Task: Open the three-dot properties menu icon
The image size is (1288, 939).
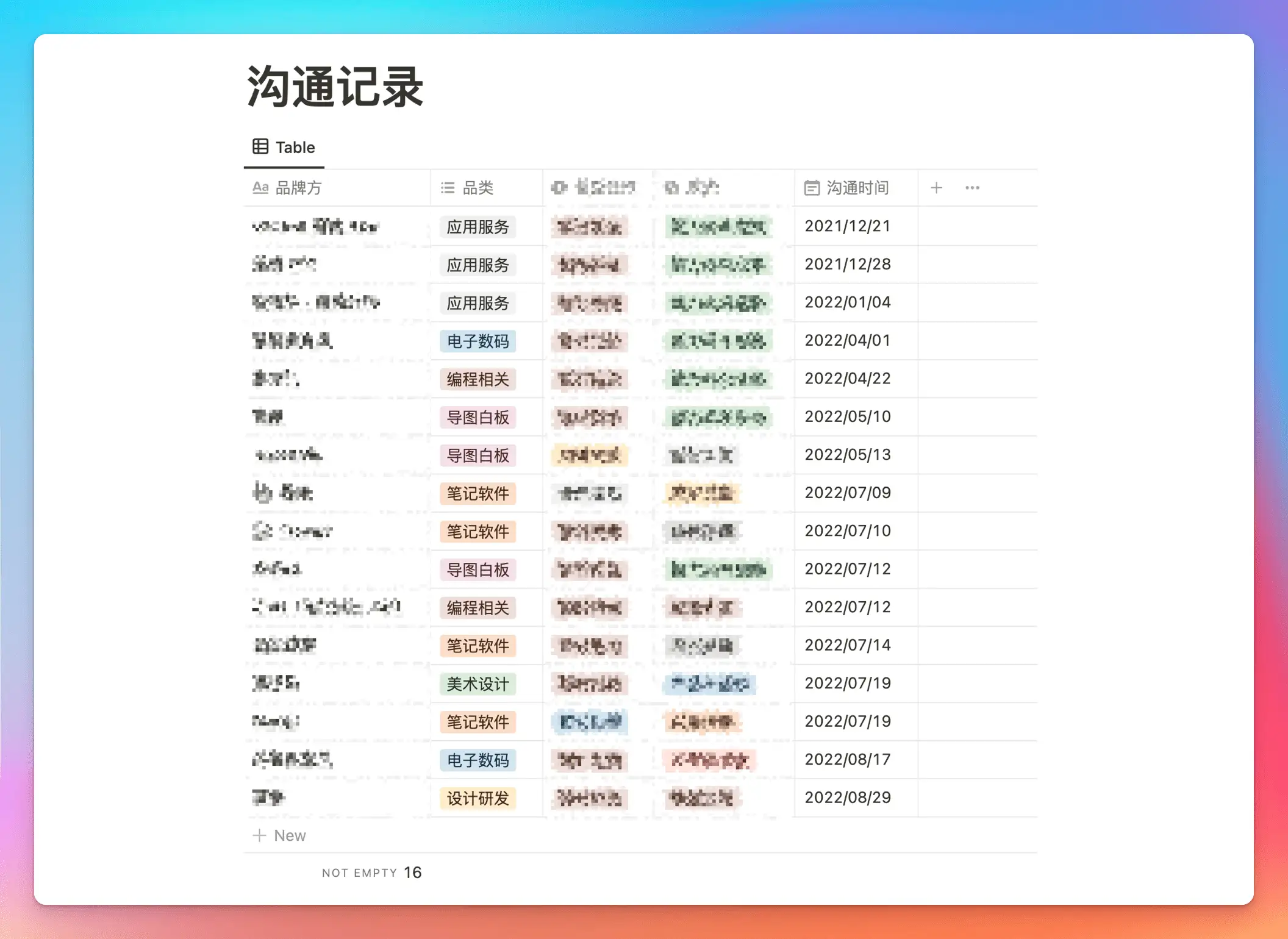Action: click(x=973, y=188)
